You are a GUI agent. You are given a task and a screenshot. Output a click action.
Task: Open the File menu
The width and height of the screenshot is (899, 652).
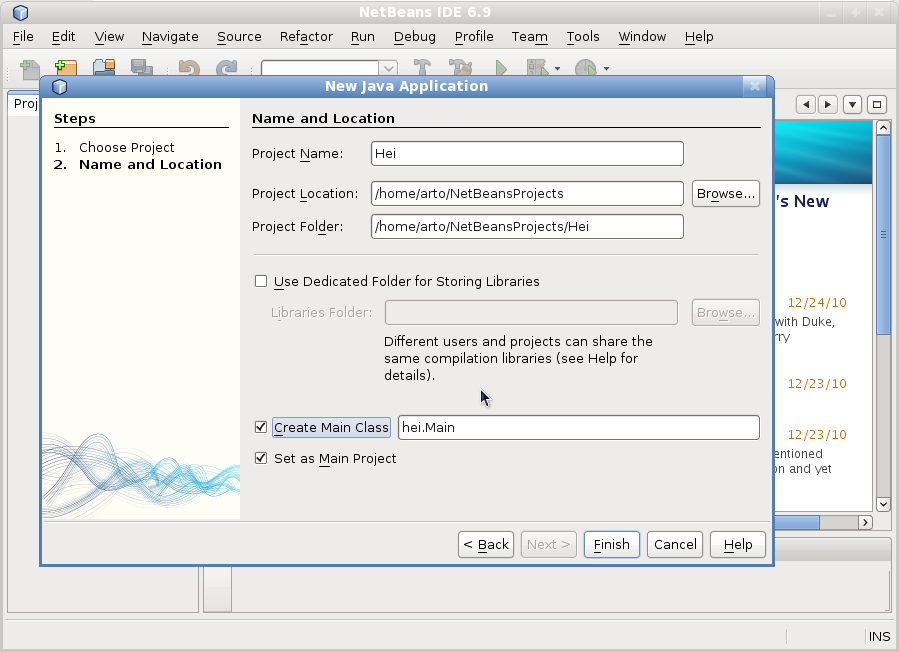pos(23,37)
